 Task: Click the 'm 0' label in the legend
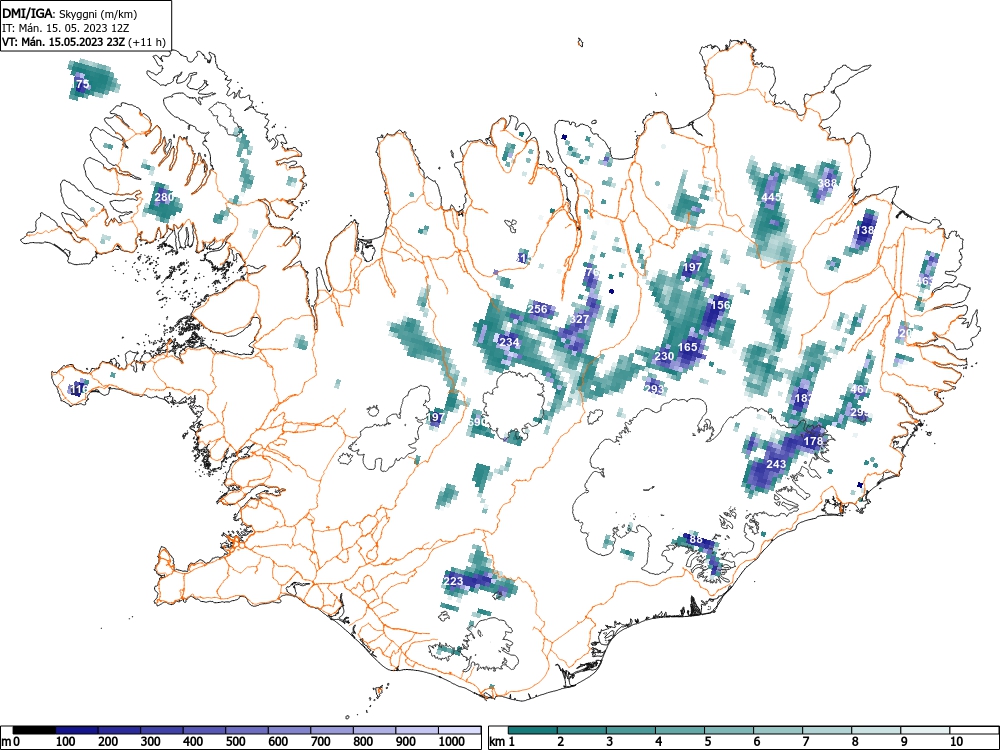11,742
